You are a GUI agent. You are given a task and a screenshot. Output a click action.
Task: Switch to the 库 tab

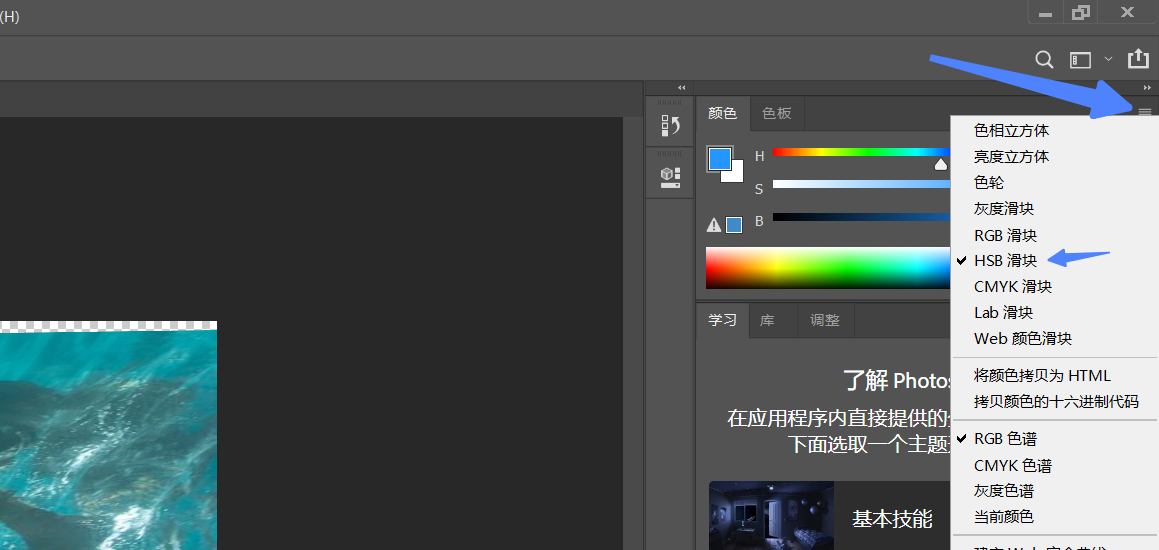[x=767, y=320]
